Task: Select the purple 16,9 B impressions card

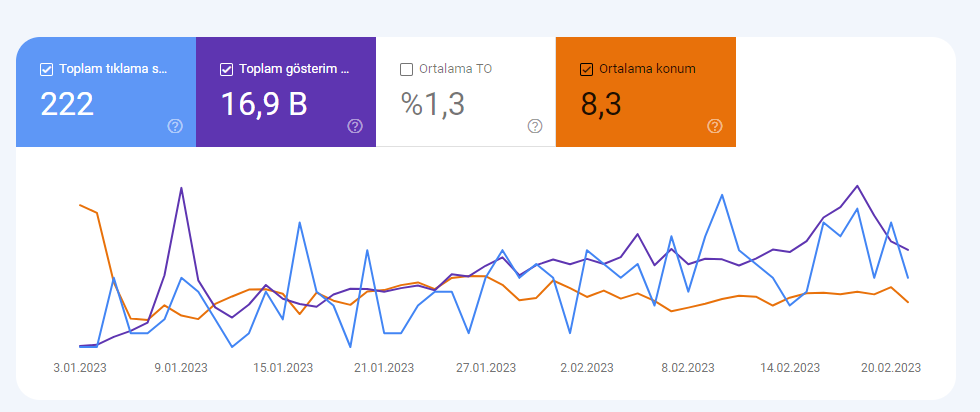Action: pyautogui.click(x=286, y=92)
